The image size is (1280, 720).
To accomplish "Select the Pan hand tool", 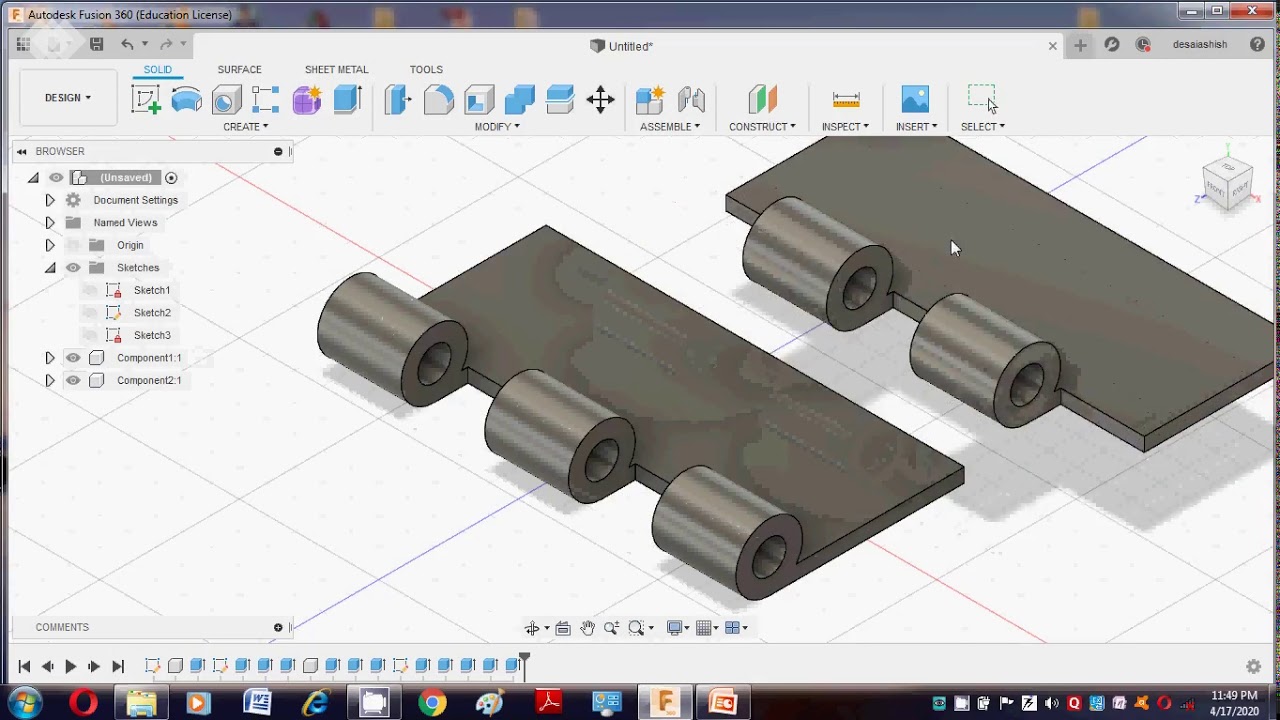I will [x=587, y=628].
